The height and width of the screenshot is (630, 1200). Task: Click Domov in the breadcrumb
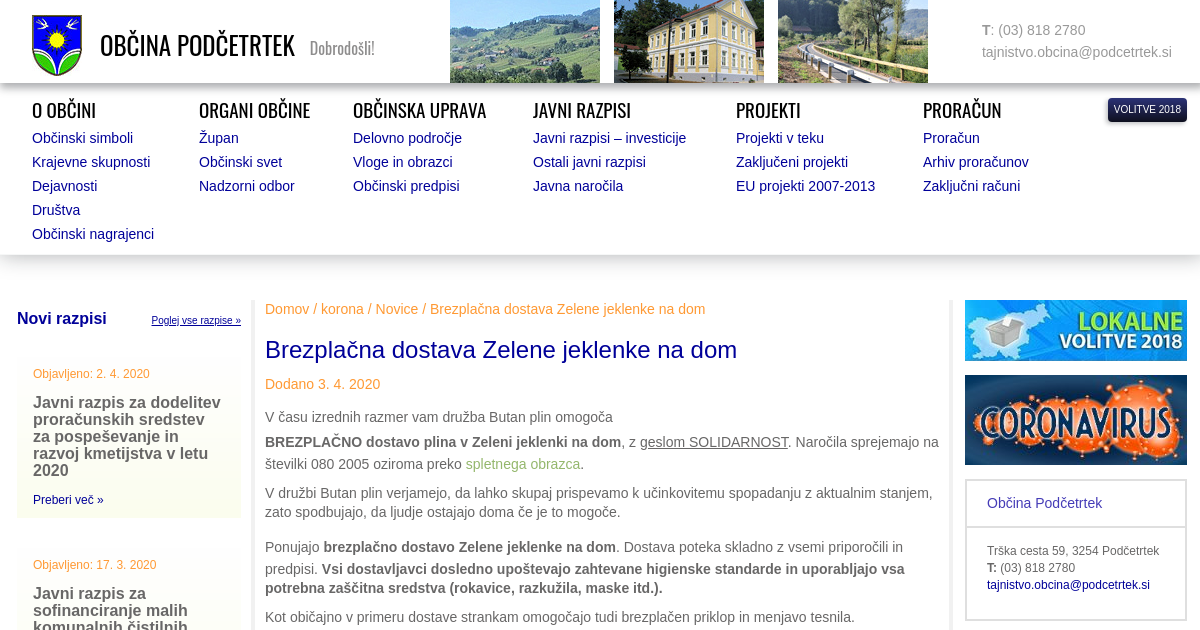tap(286, 309)
